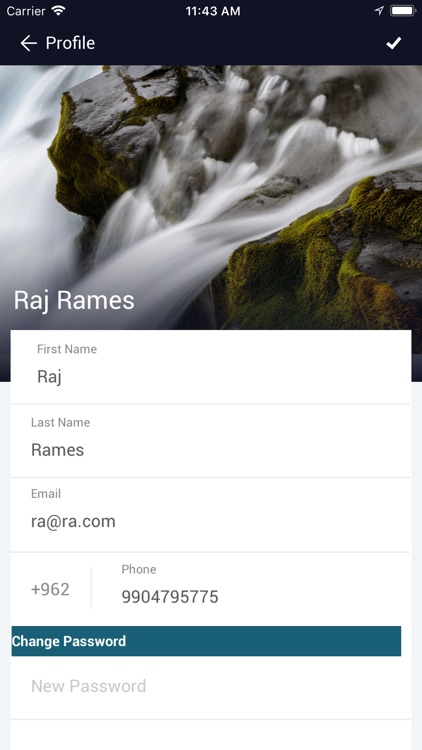Tap the 11:43 AM clock
The height and width of the screenshot is (750, 422).
(x=213, y=11)
